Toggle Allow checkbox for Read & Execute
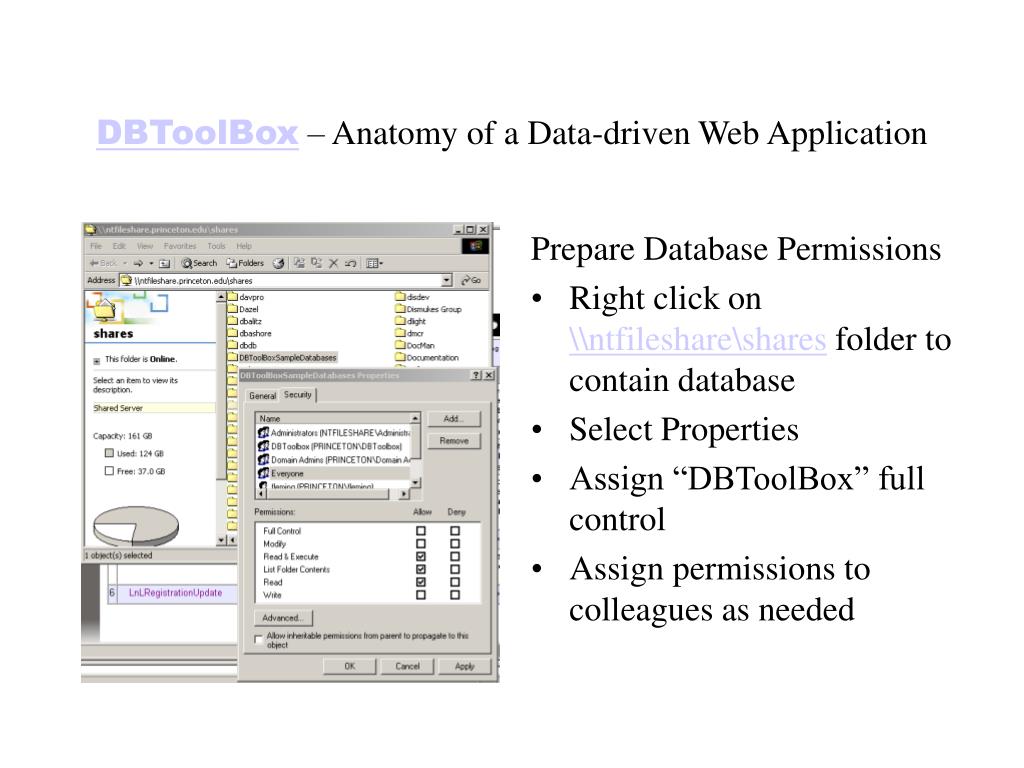This screenshot has width=1024, height=768. [421, 556]
